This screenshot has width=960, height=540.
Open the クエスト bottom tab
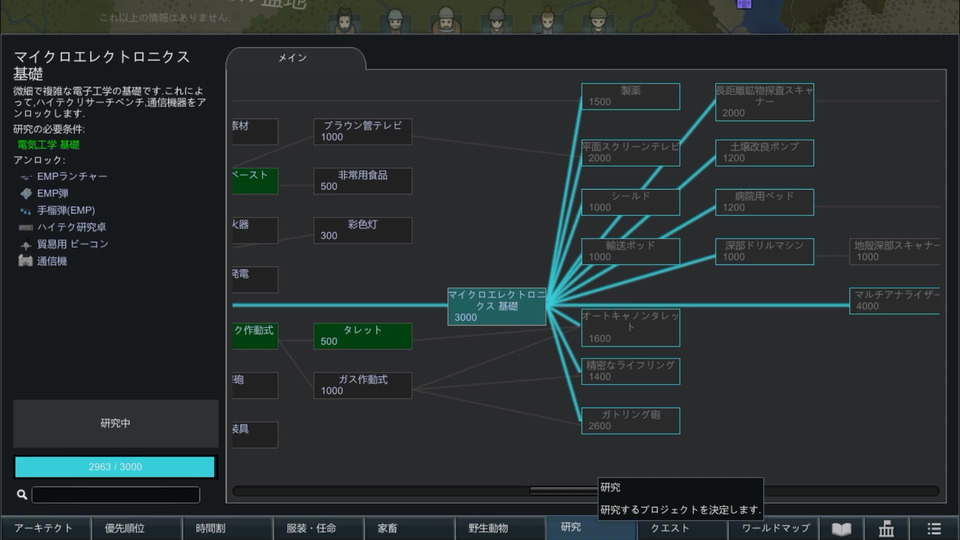[670, 528]
